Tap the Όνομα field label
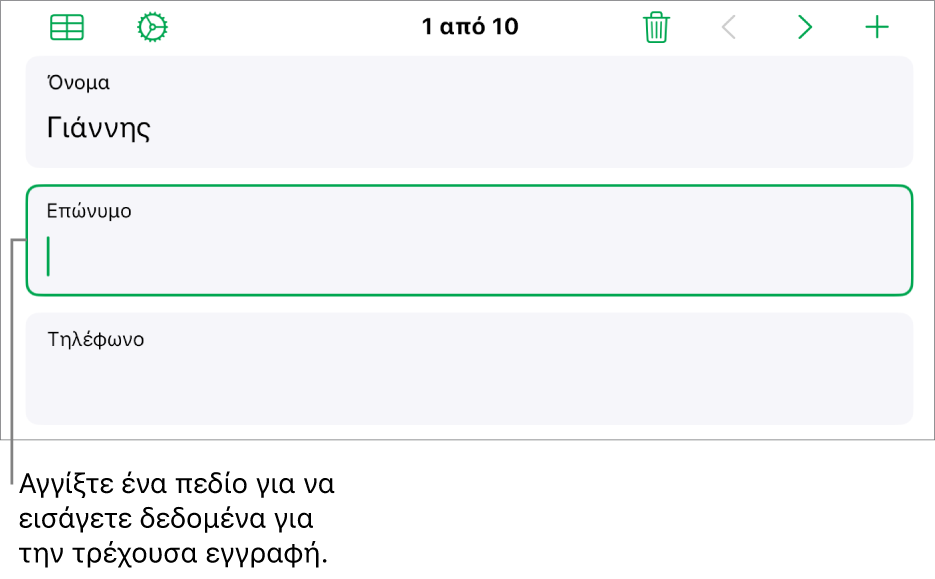Viewport: 935px width, 579px height. coord(79,82)
